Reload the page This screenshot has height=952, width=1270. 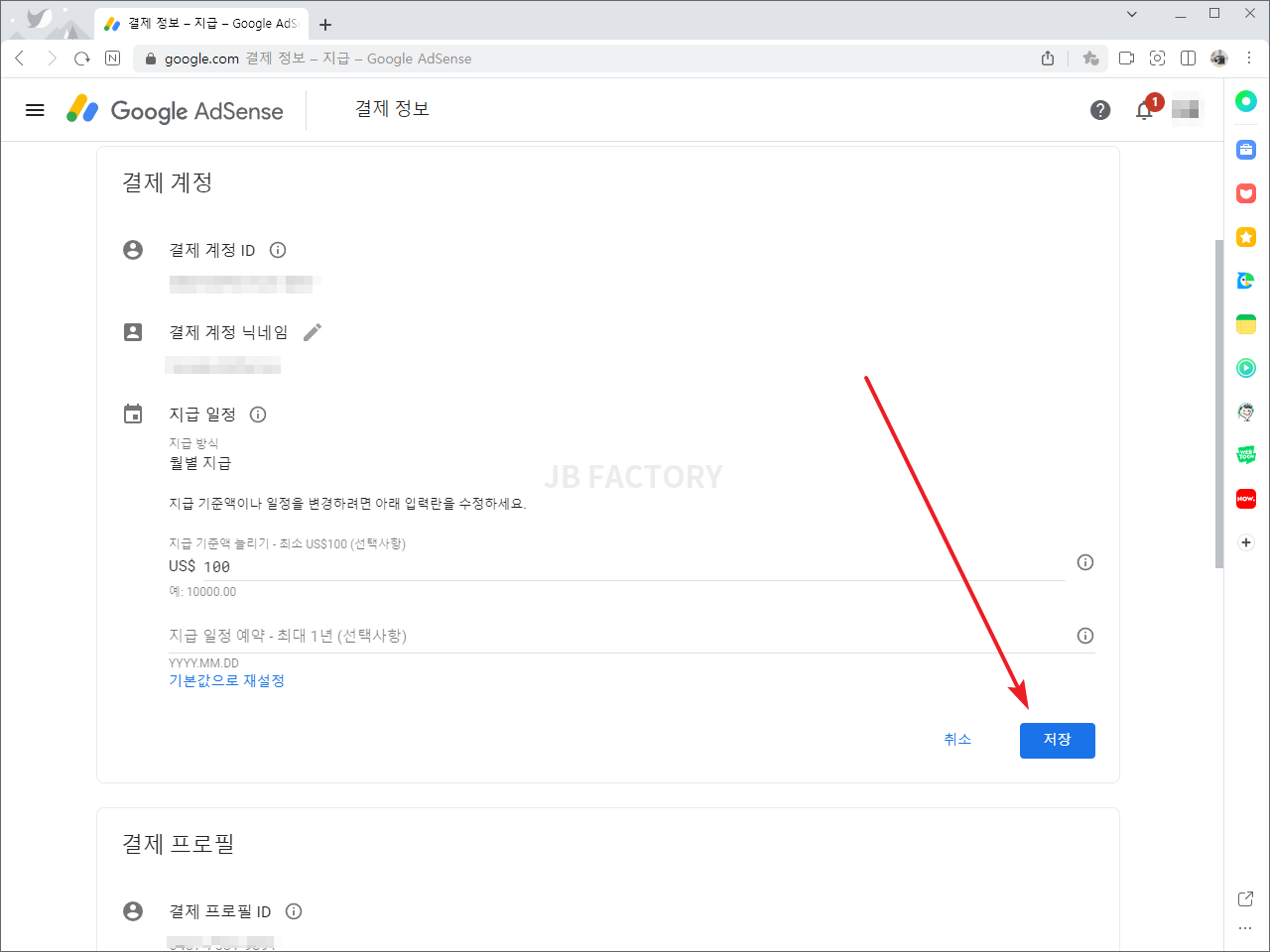[x=82, y=59]
